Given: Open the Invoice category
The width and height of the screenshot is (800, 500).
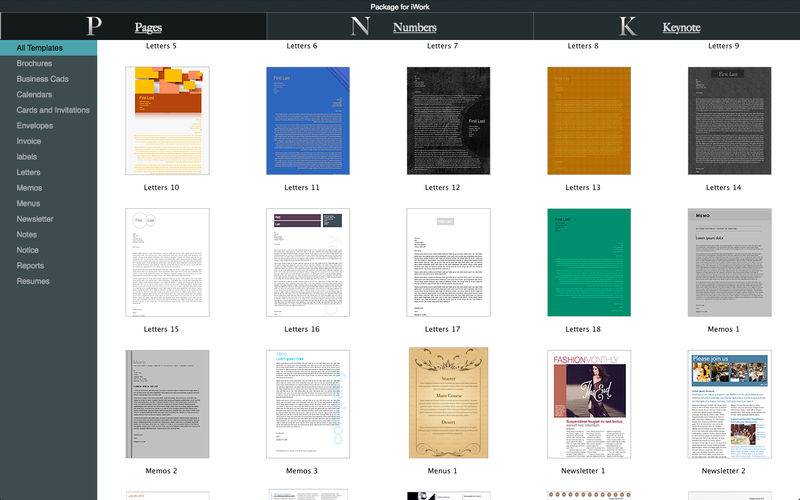Looking at the screenshot, I should pos(29,141).
